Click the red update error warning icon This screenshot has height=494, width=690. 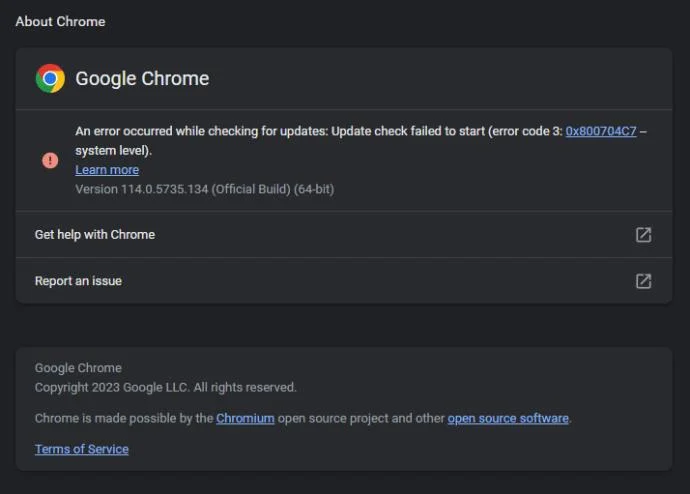point(50,160)
